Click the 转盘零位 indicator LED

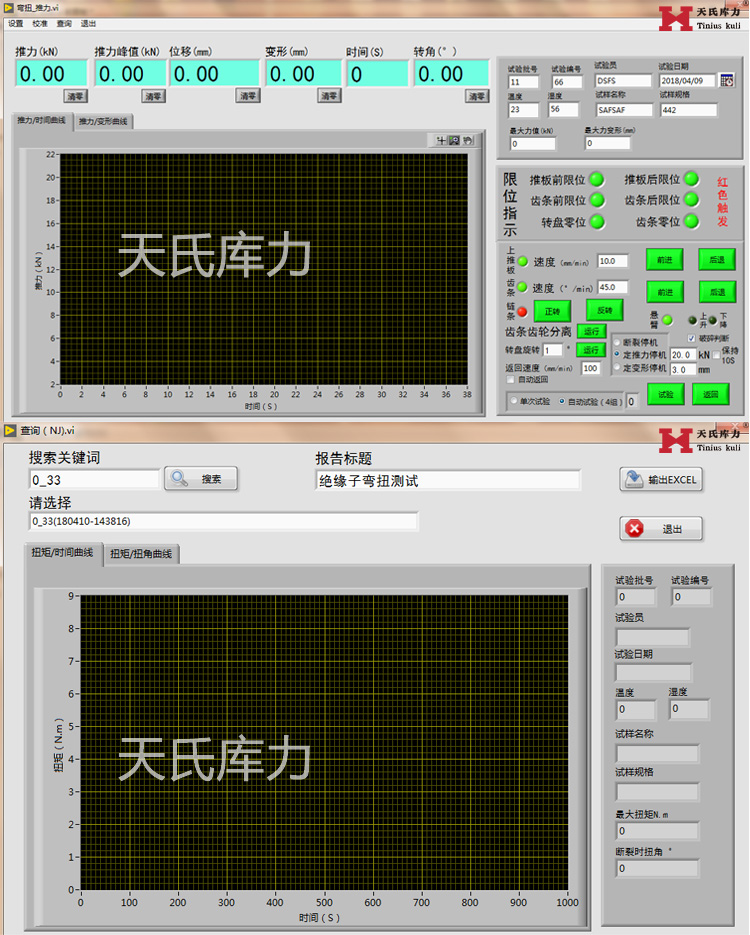tap(597, 222)
